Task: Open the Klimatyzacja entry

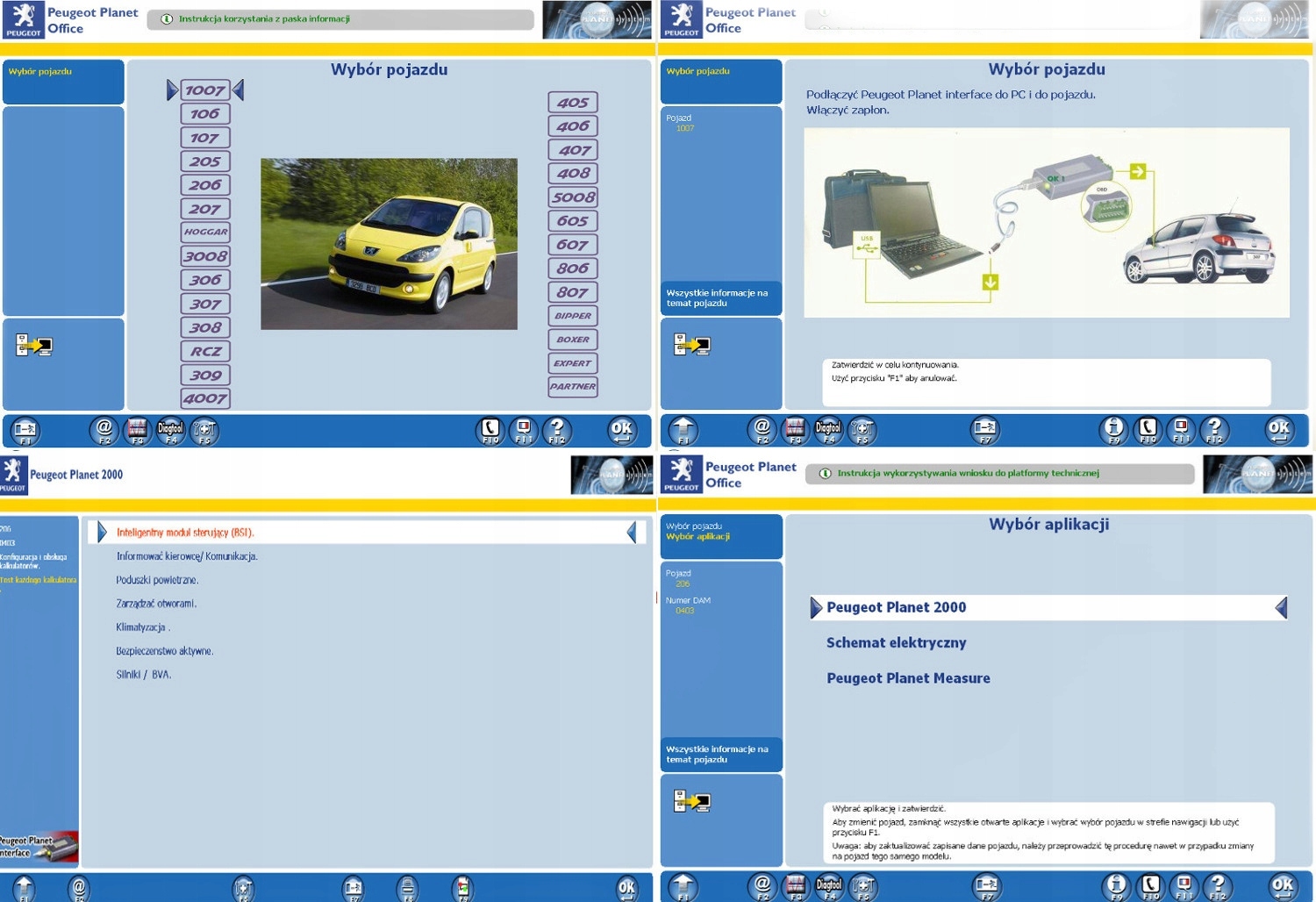Action: tap(143, 627)
